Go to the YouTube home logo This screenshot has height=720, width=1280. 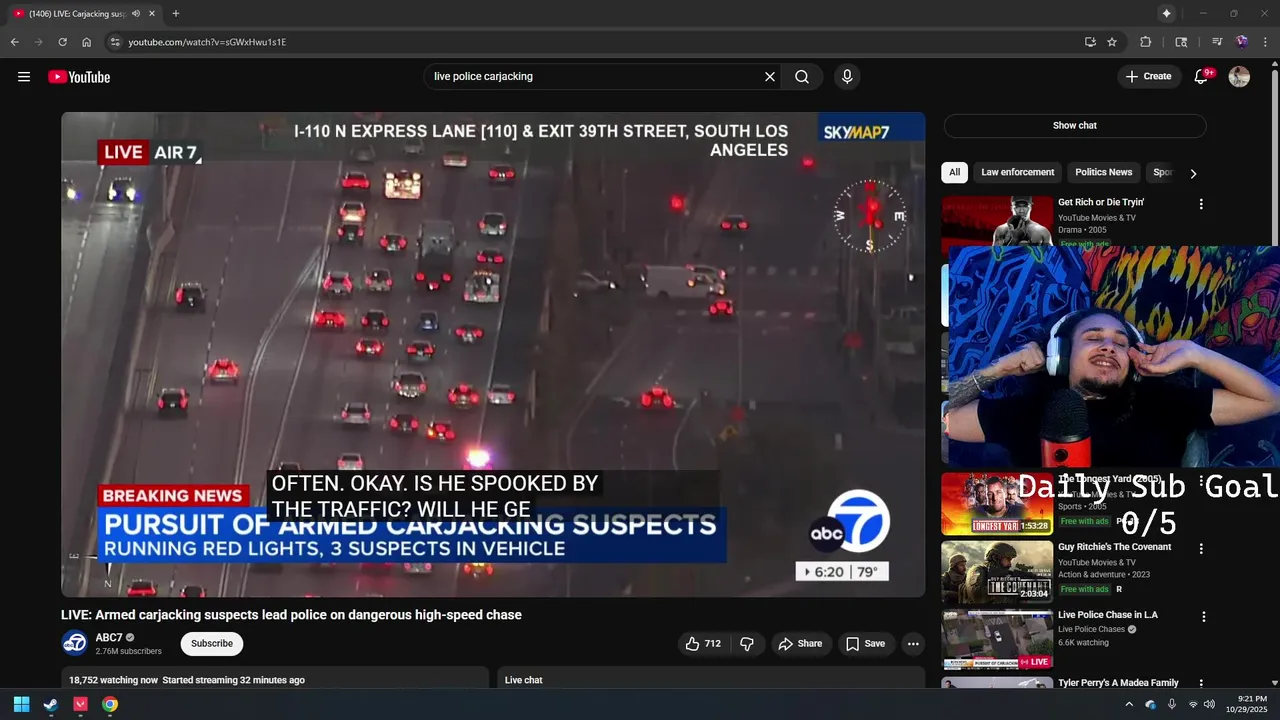point(79,77)
